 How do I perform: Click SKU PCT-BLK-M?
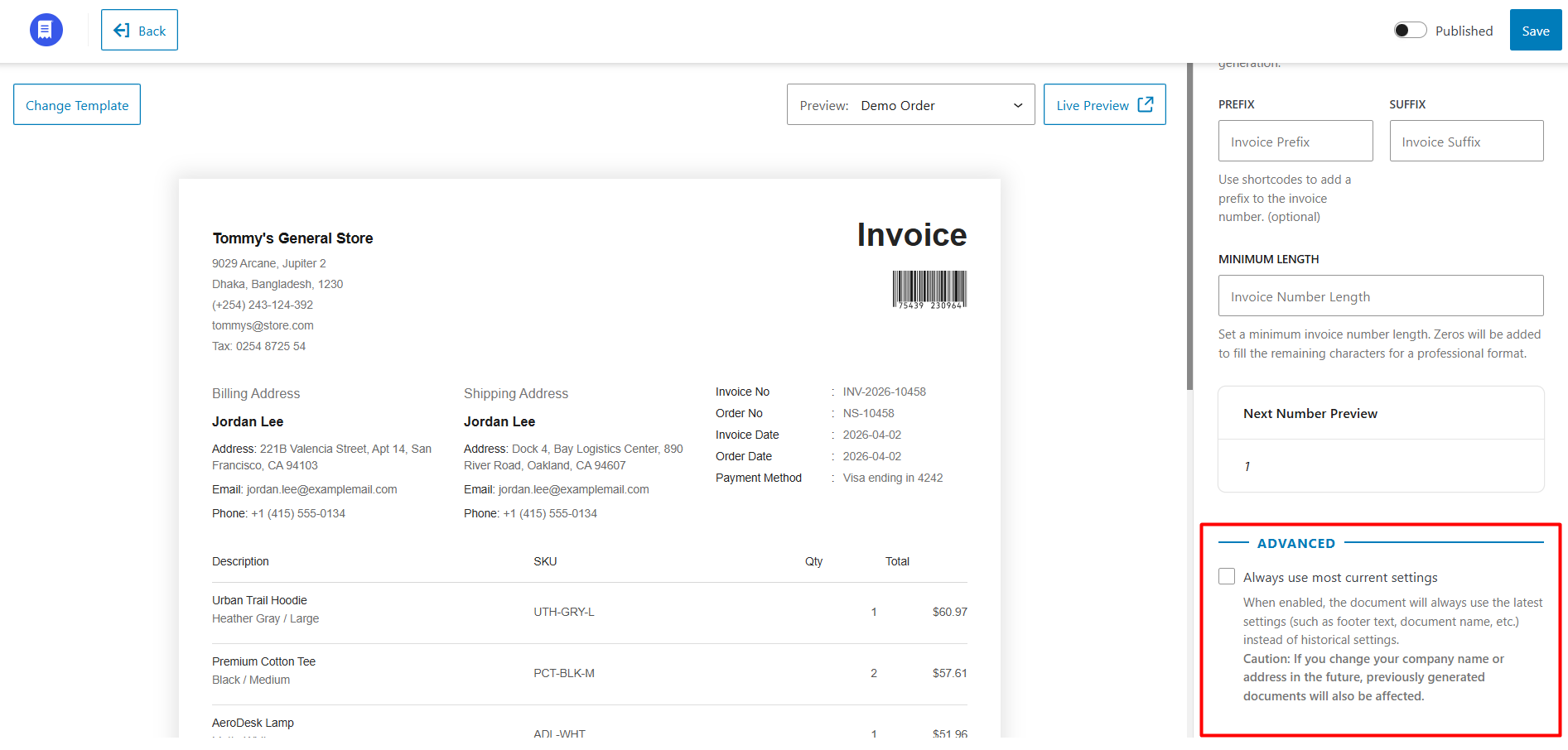coord(564,673)
